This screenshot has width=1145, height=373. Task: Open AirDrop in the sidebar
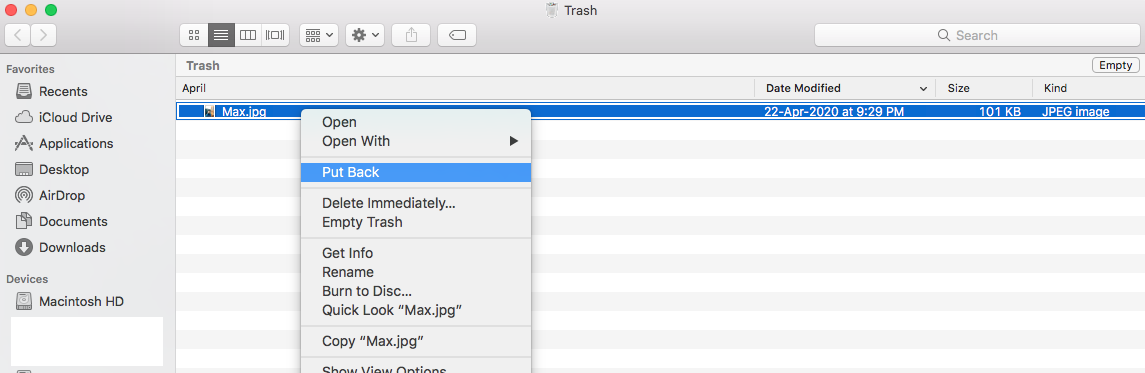click(61, 196)
